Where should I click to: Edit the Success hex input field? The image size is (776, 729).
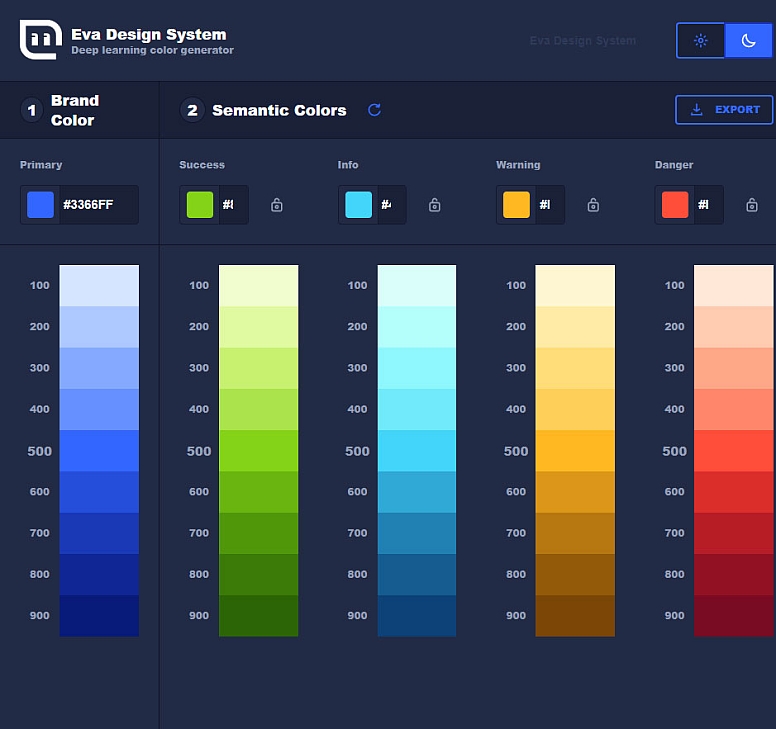click(234, 205)
